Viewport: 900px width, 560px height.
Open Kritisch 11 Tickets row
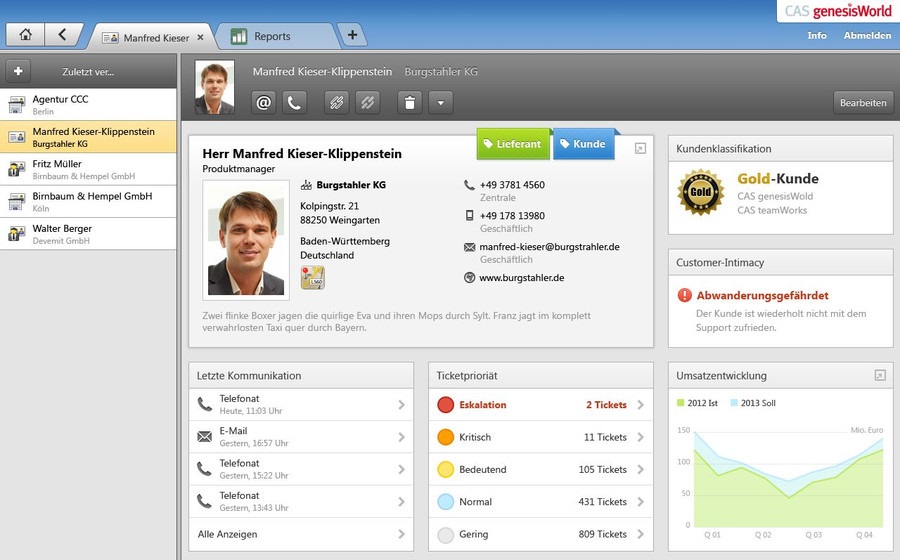click(541, 437)
